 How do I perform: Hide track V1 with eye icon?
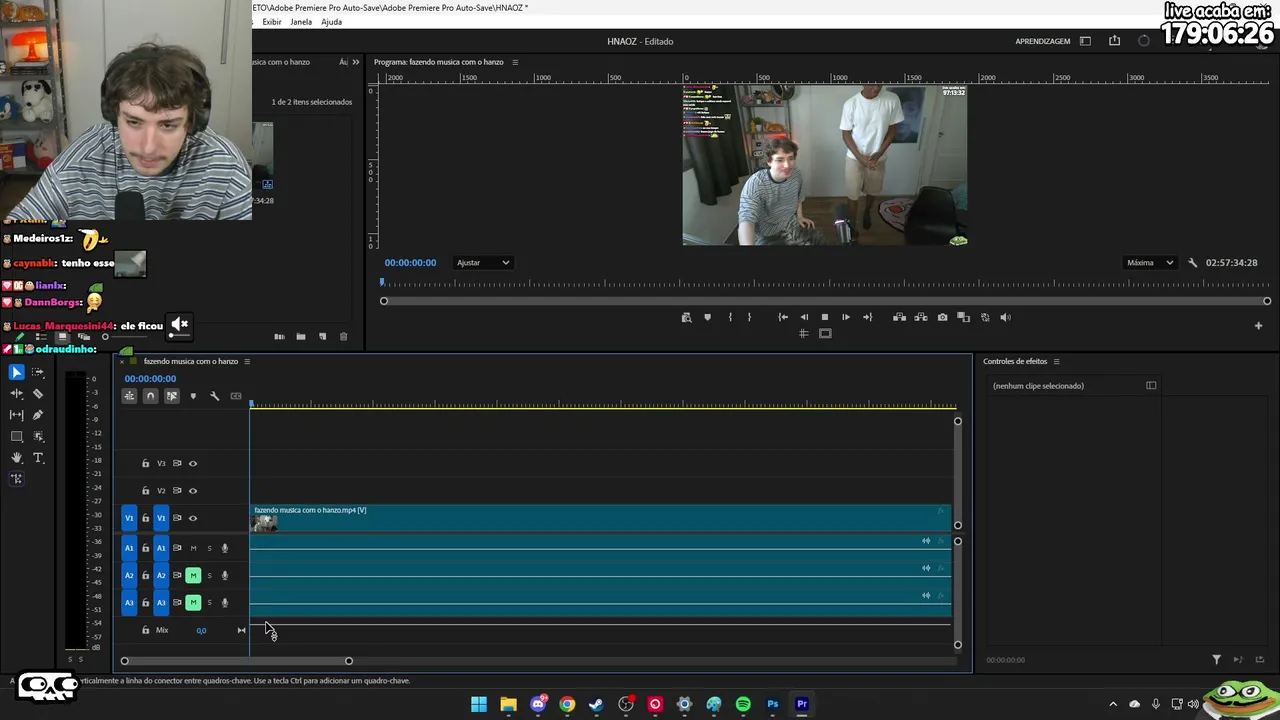tap(193, 518)
